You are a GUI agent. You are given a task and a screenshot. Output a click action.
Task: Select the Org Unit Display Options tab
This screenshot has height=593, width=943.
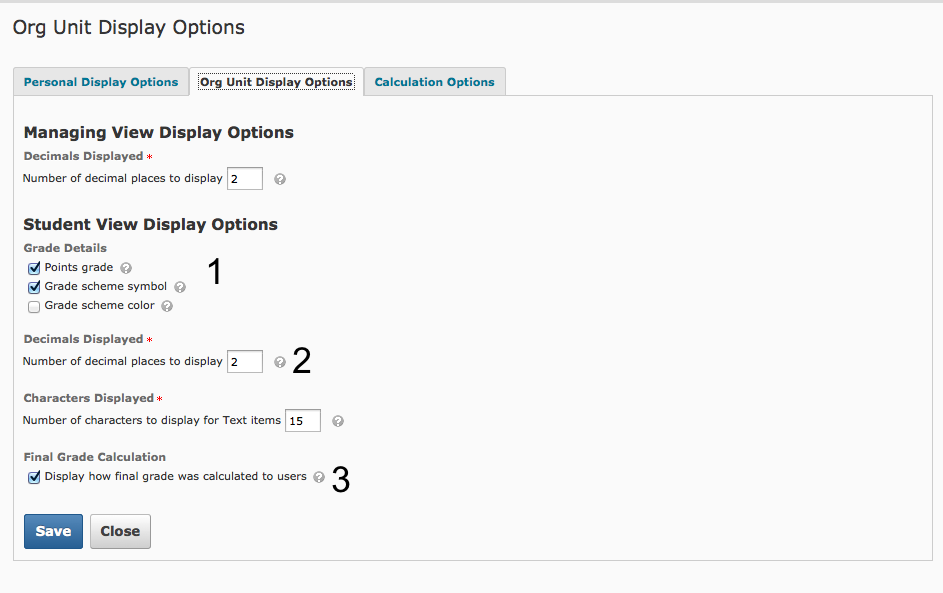tap(276, 82)
